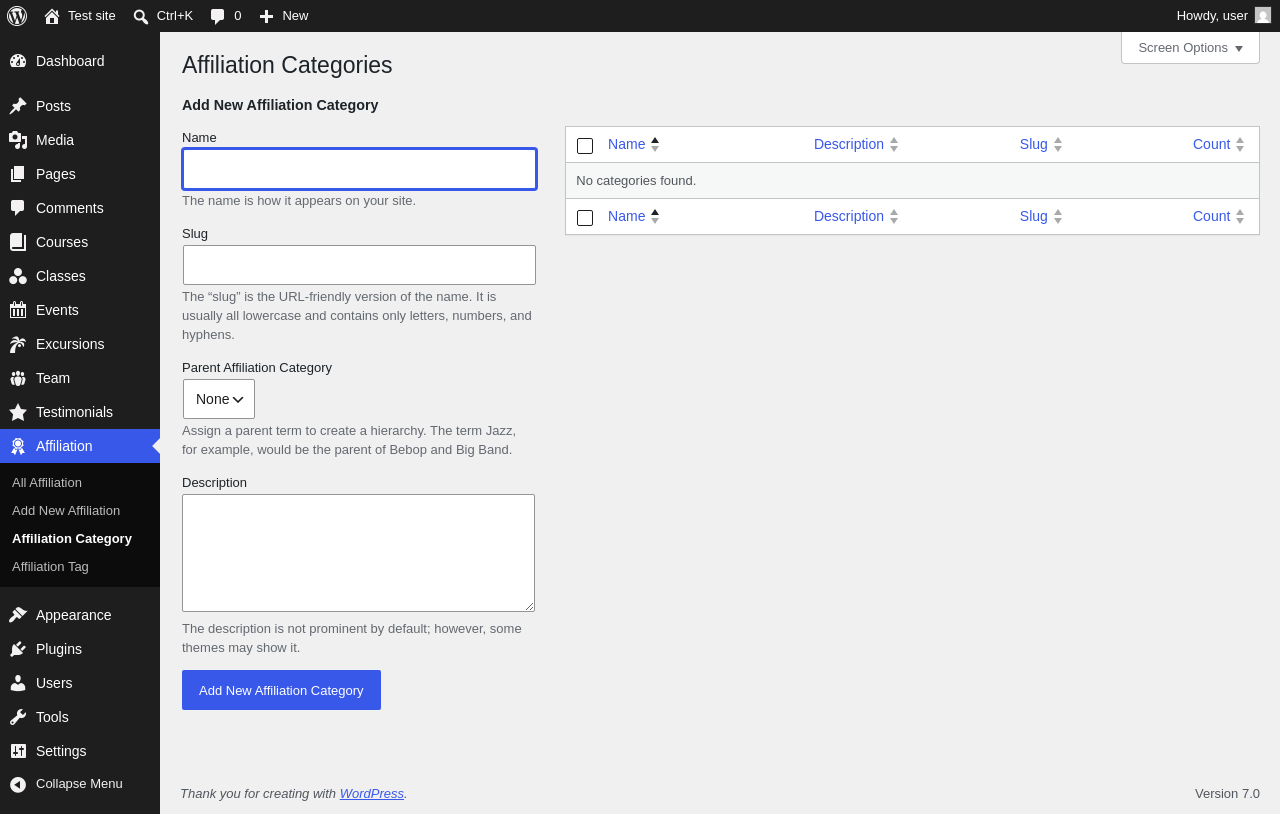Select Add New Affiliation in submenu
The width and height of the screenshot is (1280, 814).
pos(66,510)
